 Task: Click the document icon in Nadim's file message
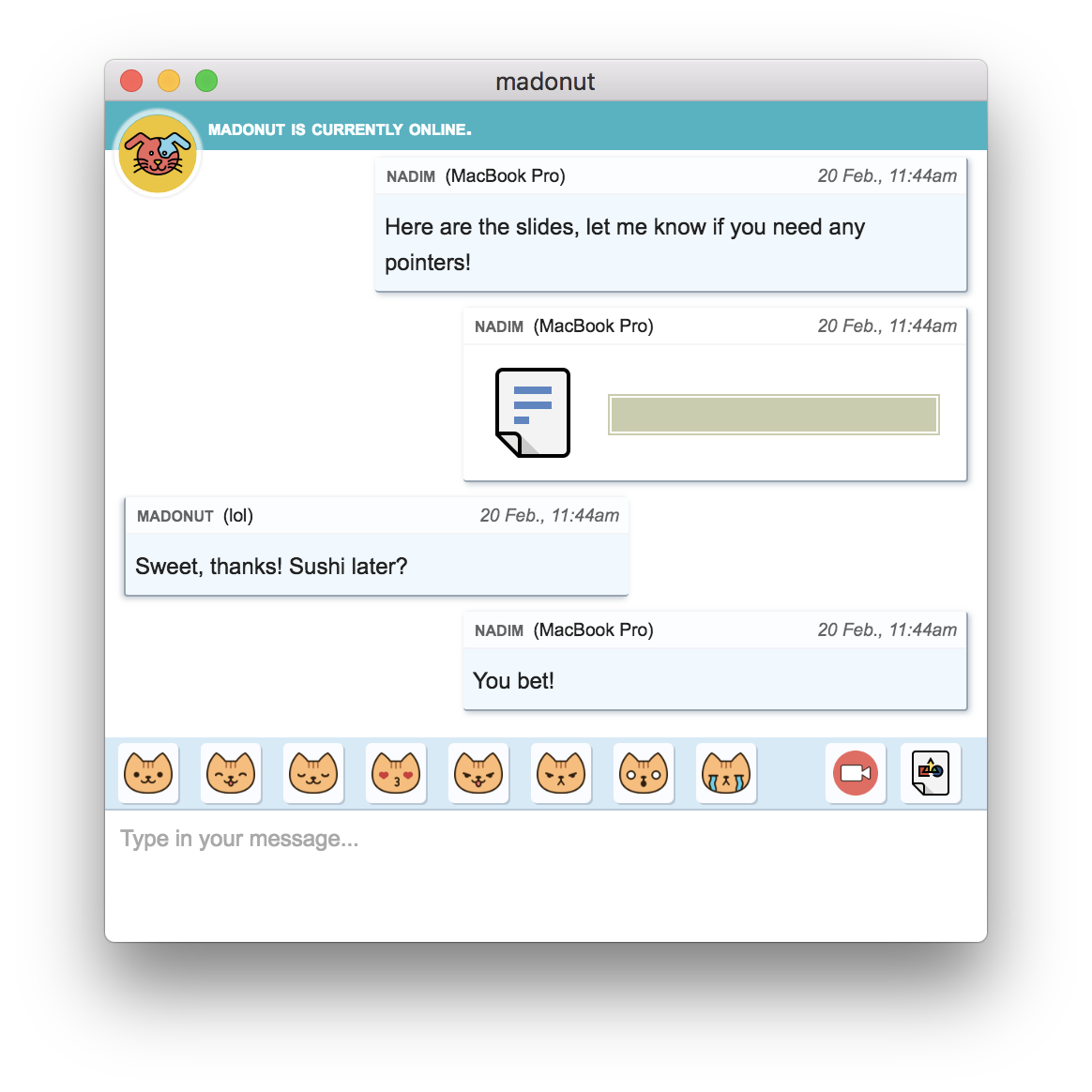(533, 412)
